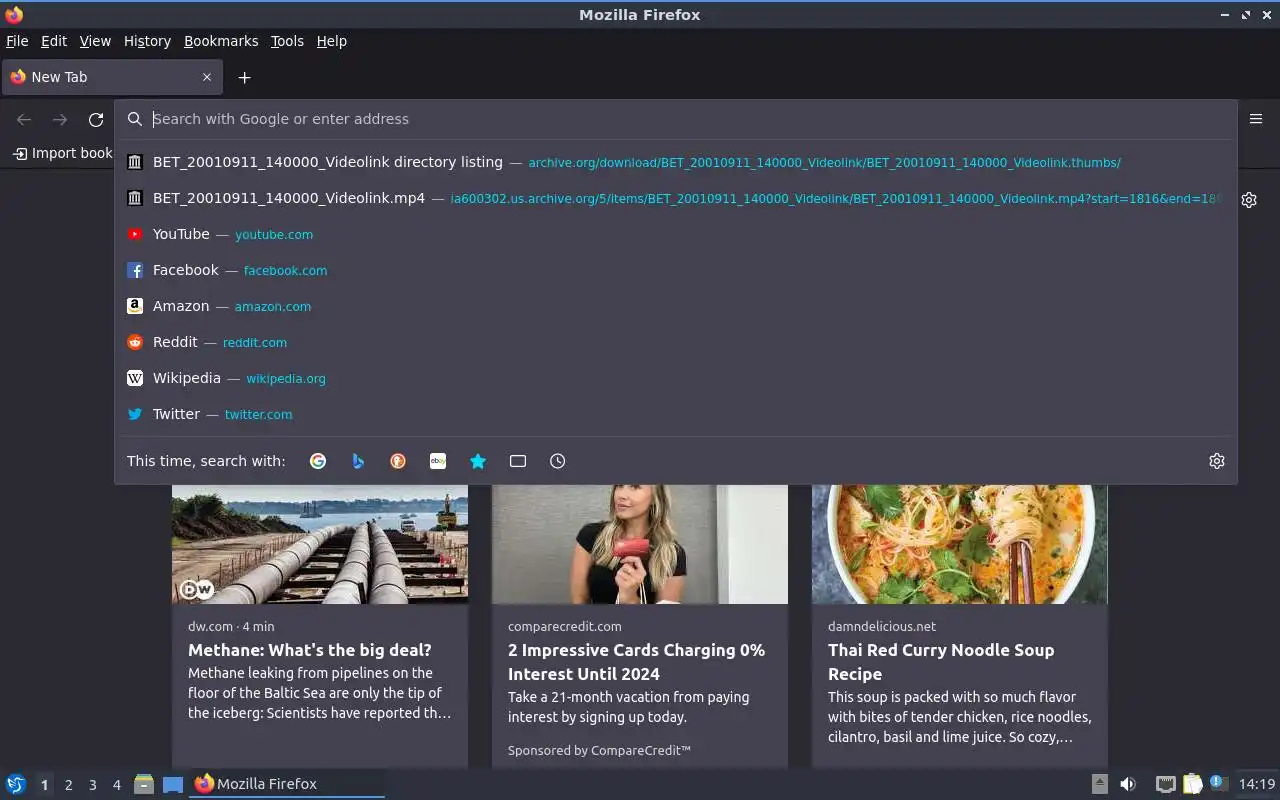
Task: Open the Methane pipeline article thumbnail
Action: click(320, 544)
